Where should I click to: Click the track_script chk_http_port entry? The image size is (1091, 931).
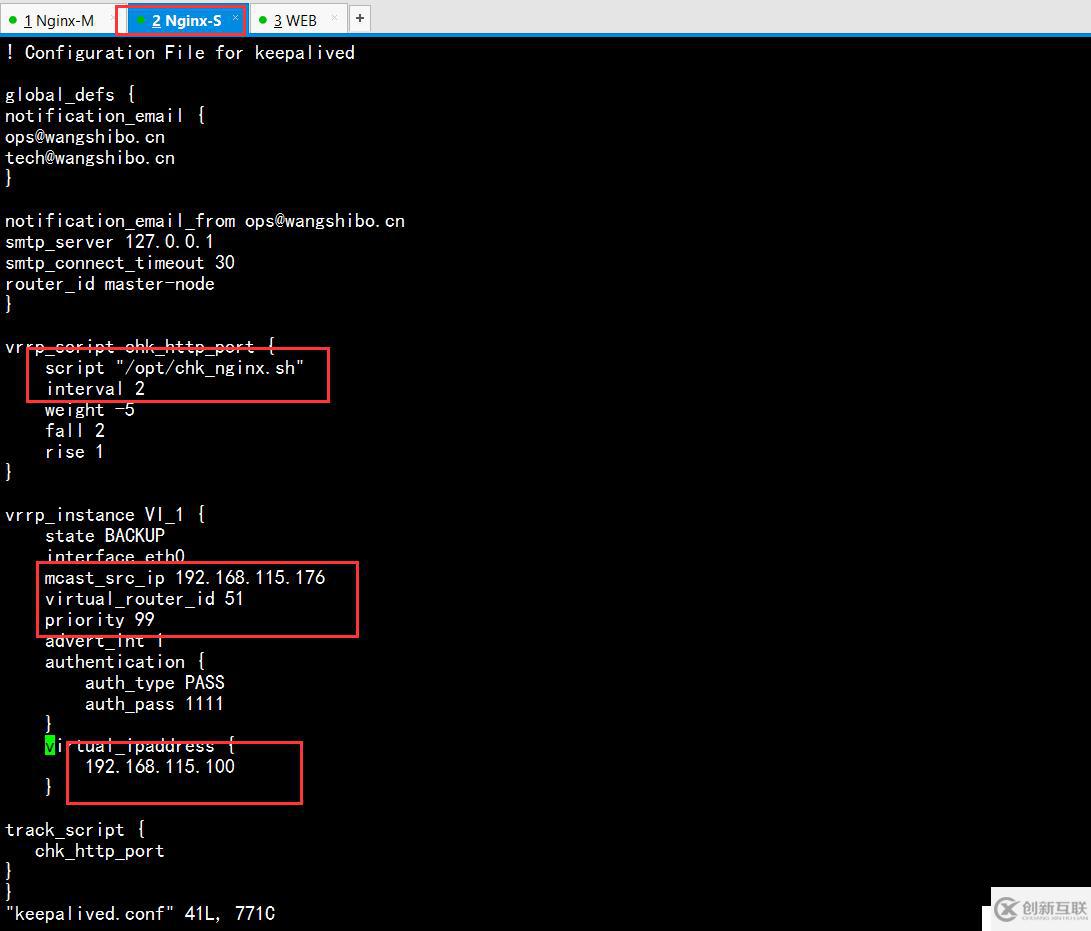click(x=100, y=850)
